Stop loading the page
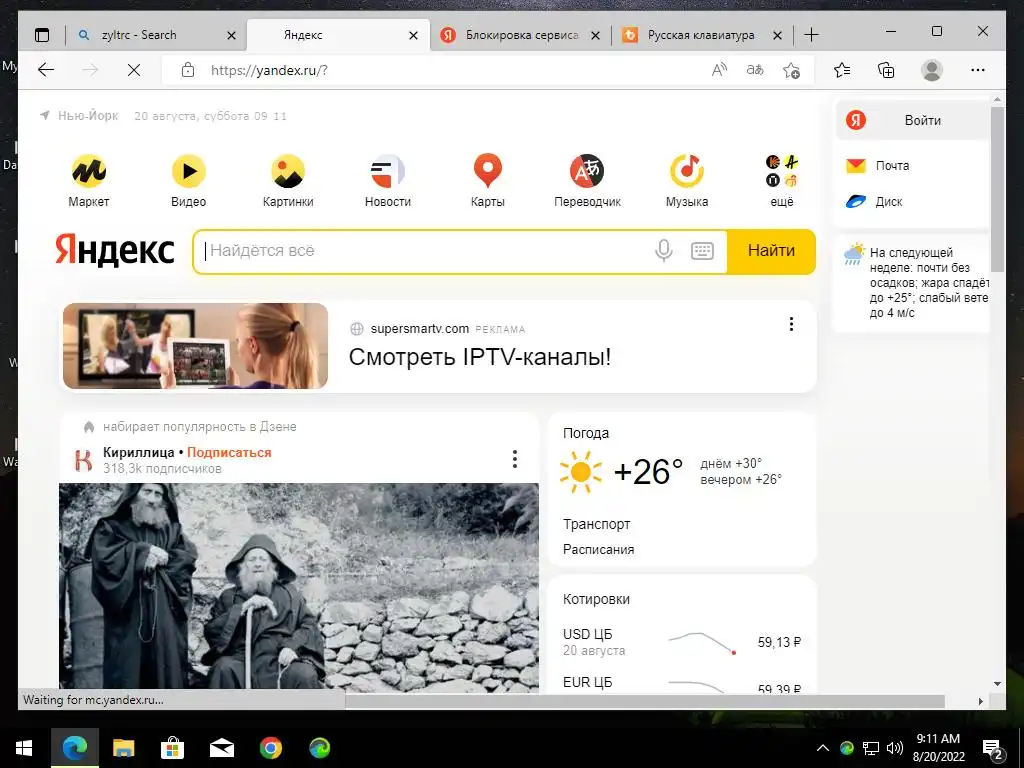 134,70
